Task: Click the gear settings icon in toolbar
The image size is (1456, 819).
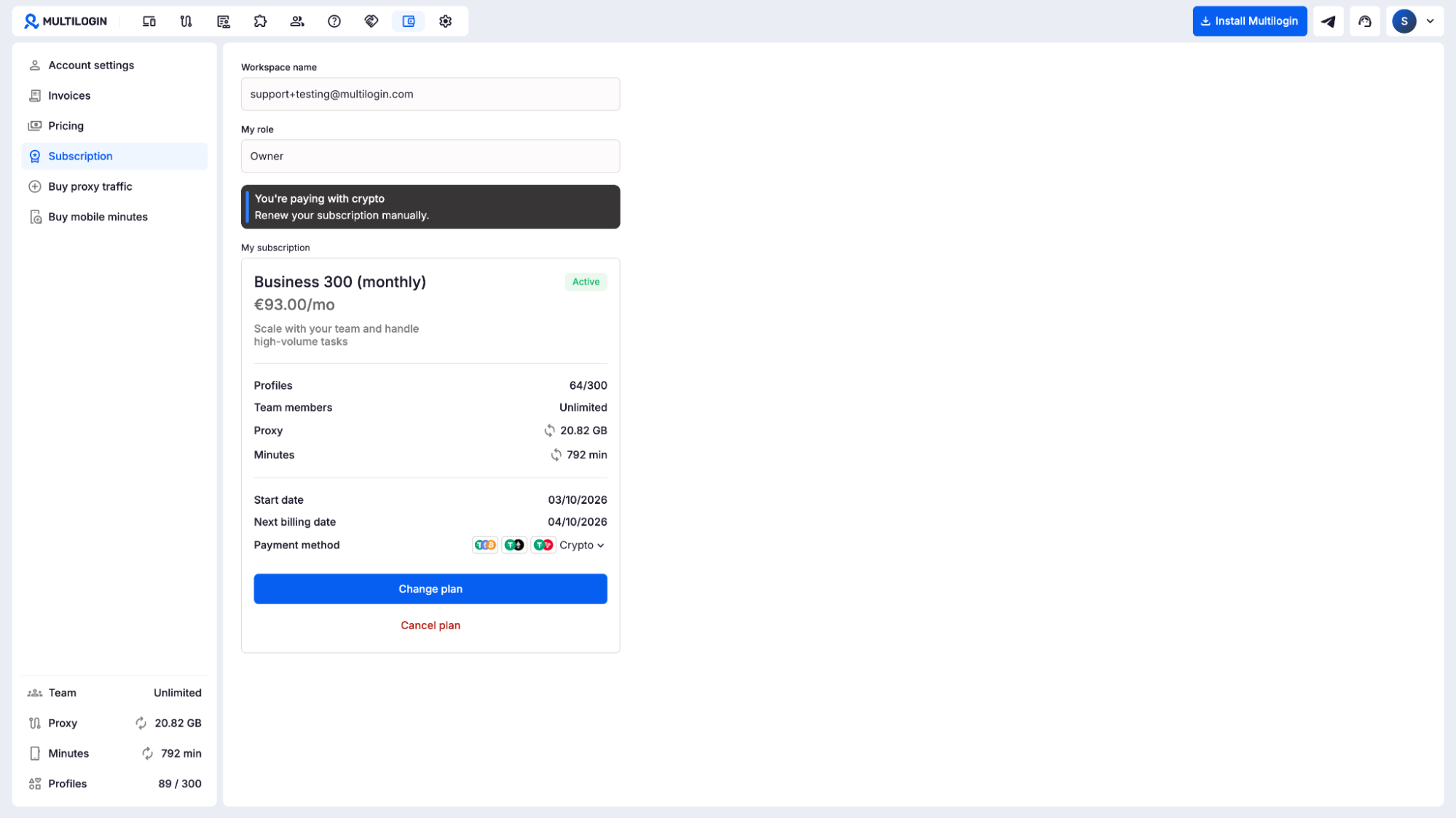Action: [x=446, y=21]
